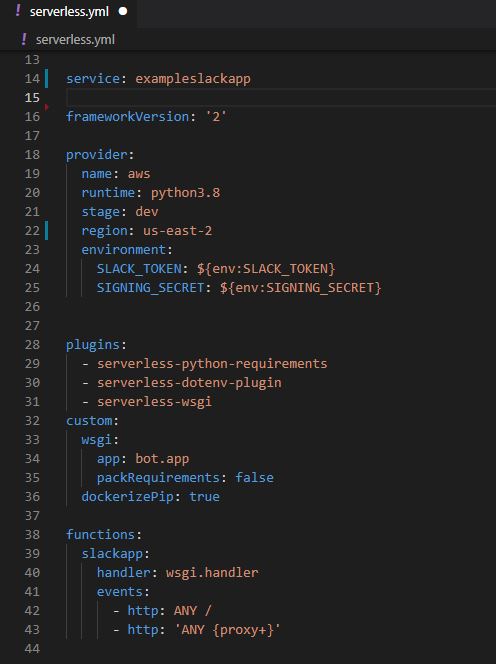Place cursor on exampleslackapp service name
The image size is (496, 664).
pos(193,79)
